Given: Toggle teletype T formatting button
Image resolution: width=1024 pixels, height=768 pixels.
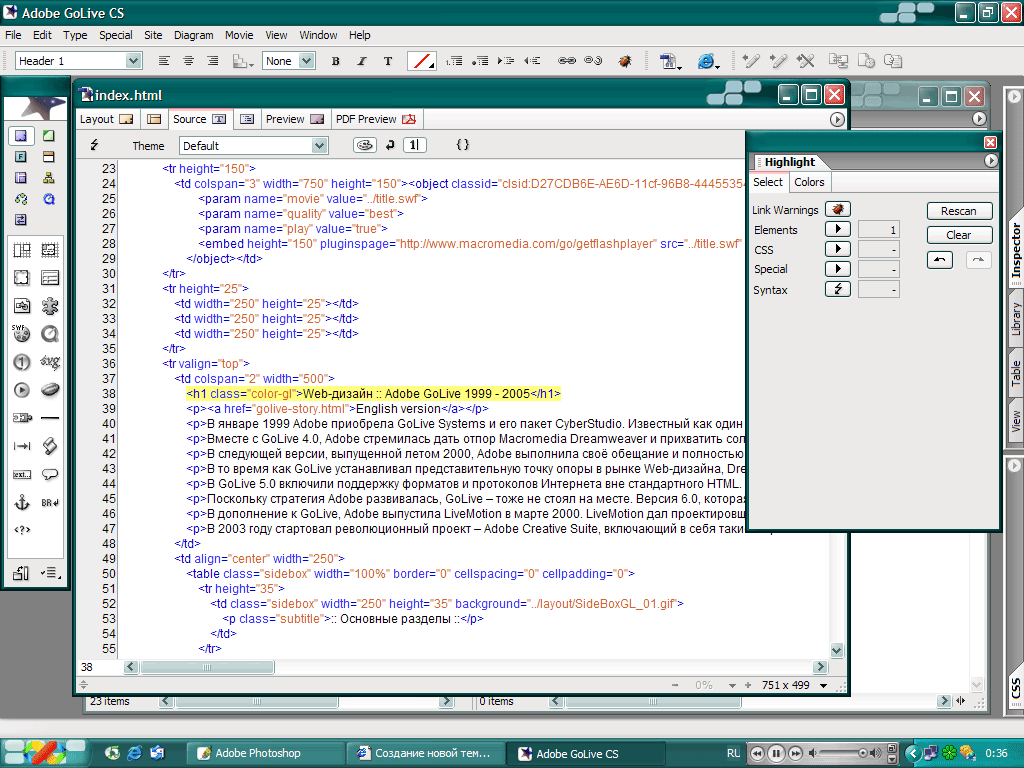Looking at the screenshot, I should point(388,61).
